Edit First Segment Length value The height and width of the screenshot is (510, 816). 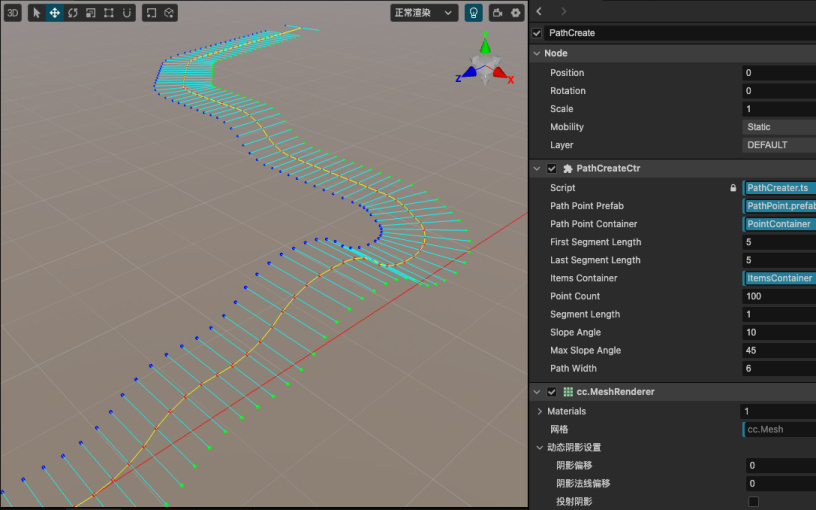pyautogui.click(x=779, y=242)
